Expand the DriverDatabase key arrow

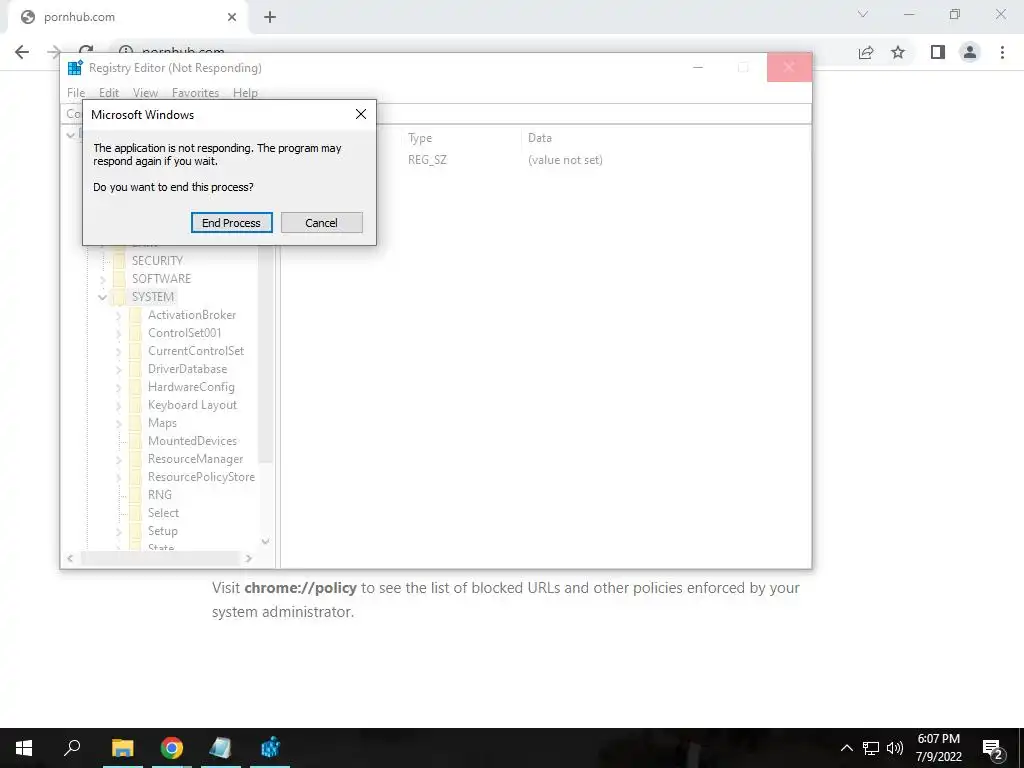tap(118, 370)
